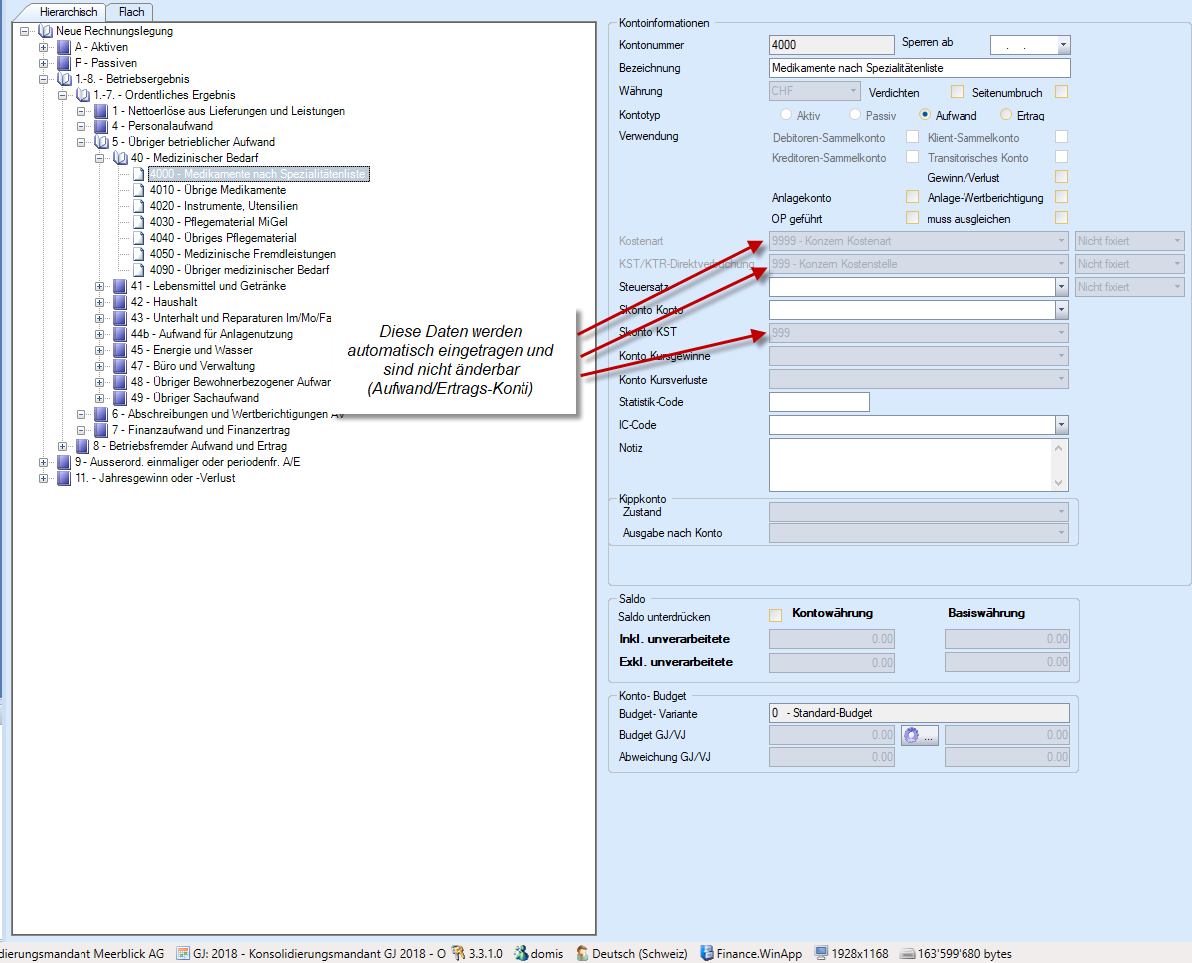Click the book icon for 45 - Energie und Wasser
The height and width of the screenshot is (963, 1192).
(120, 350)
